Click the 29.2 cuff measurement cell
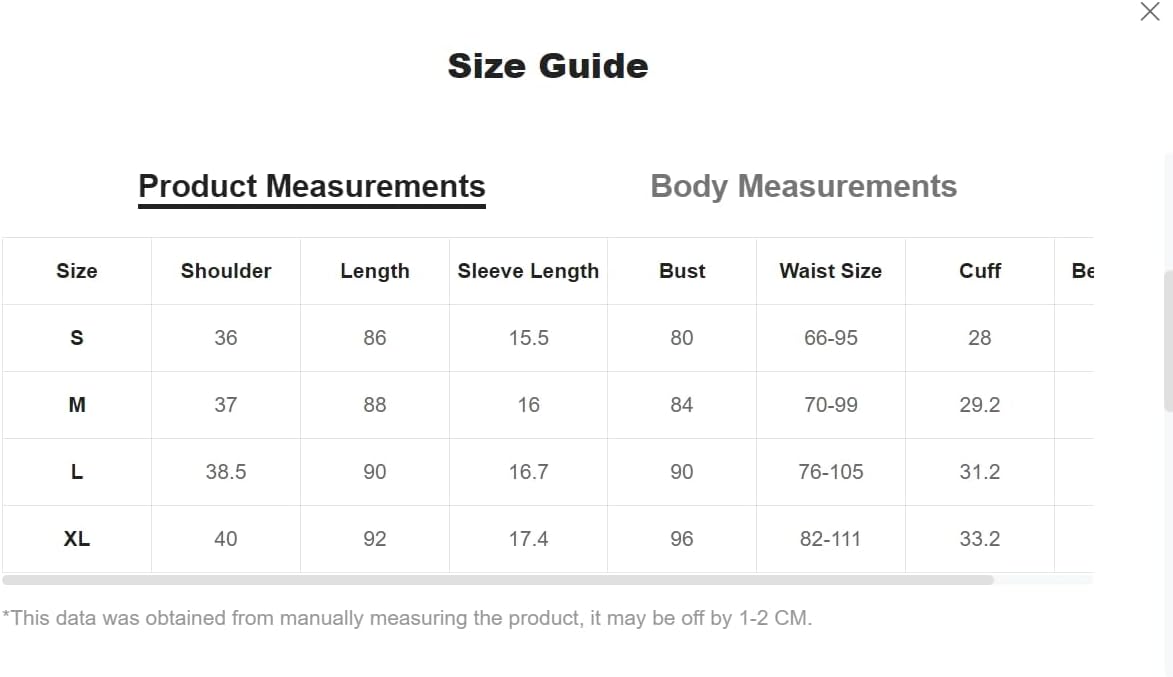Image resolution: width=1173 pixels, height=677 pixels. coord(980,405)
